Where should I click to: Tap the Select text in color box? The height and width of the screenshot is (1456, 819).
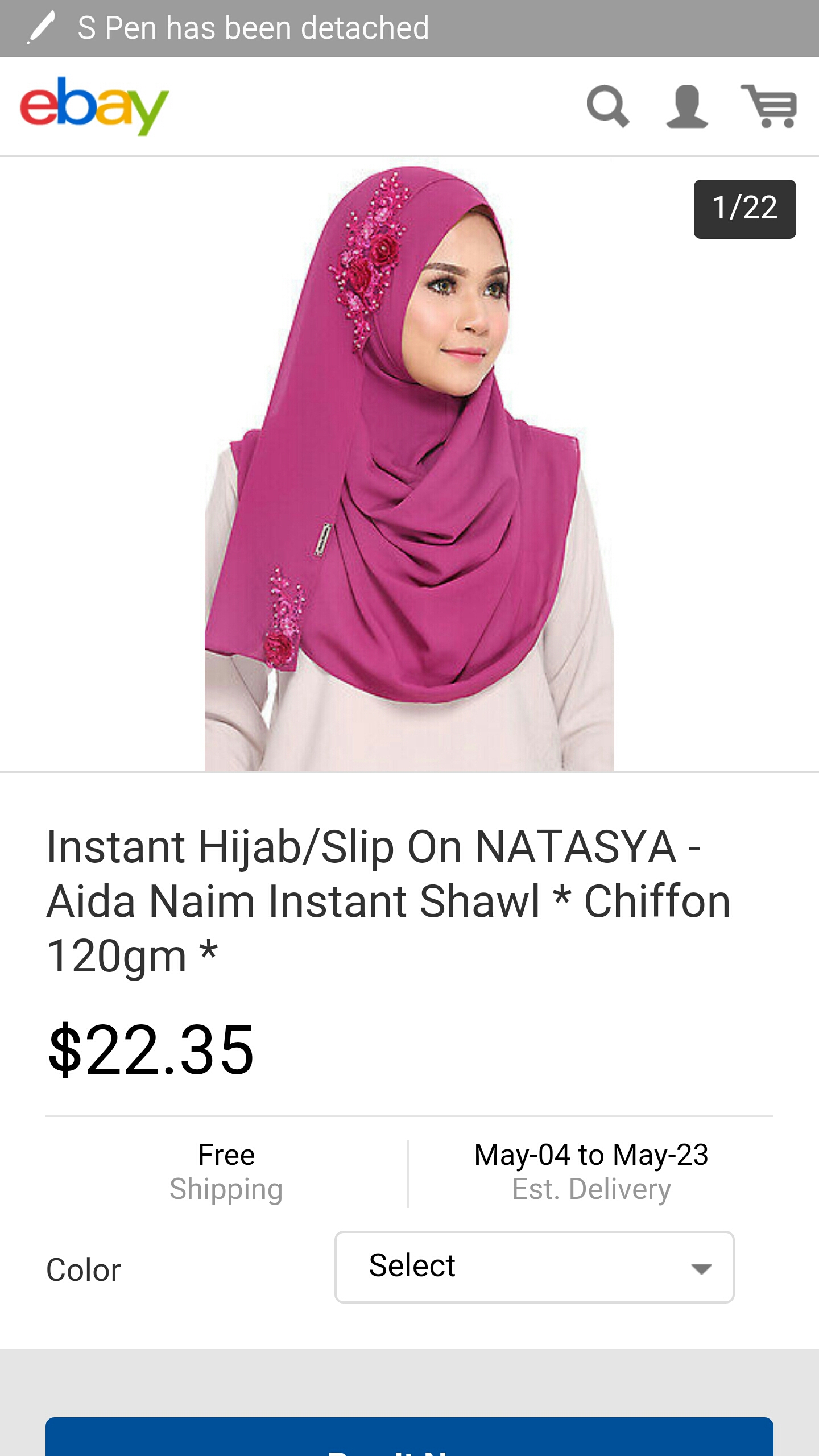coord(412,1265)
